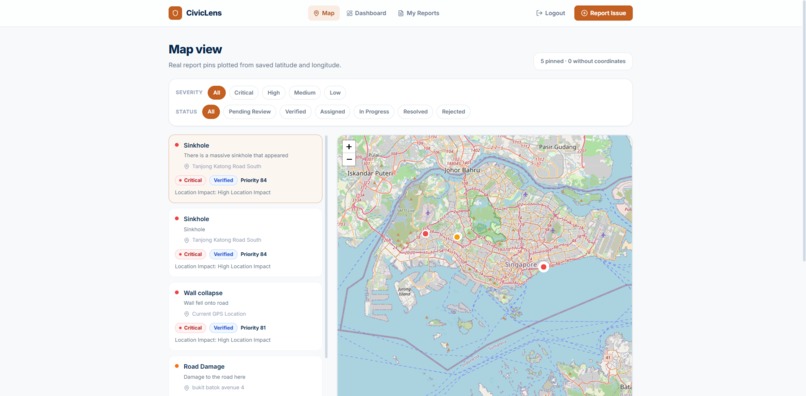This screenshot has height=396, width=806.
Task: Filter by Critical severity
Action: 244,93
